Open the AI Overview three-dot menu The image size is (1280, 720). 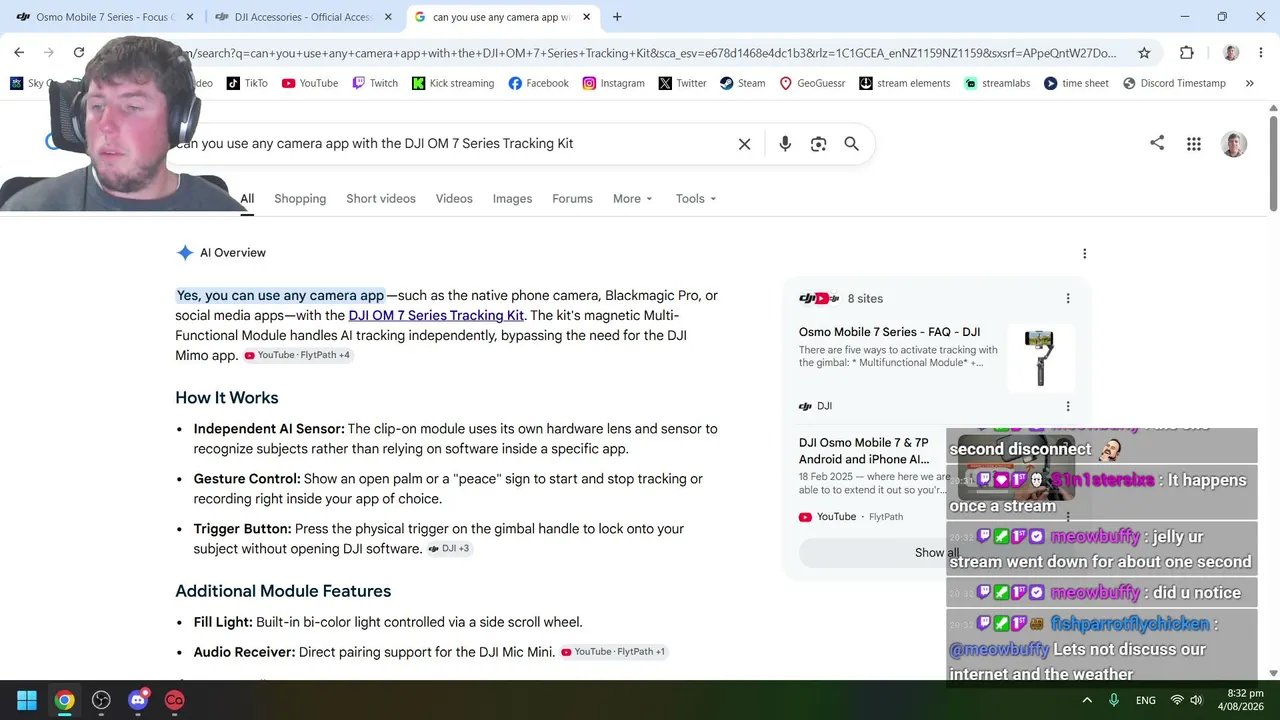pyautogui.click(x=1084, y=254)
